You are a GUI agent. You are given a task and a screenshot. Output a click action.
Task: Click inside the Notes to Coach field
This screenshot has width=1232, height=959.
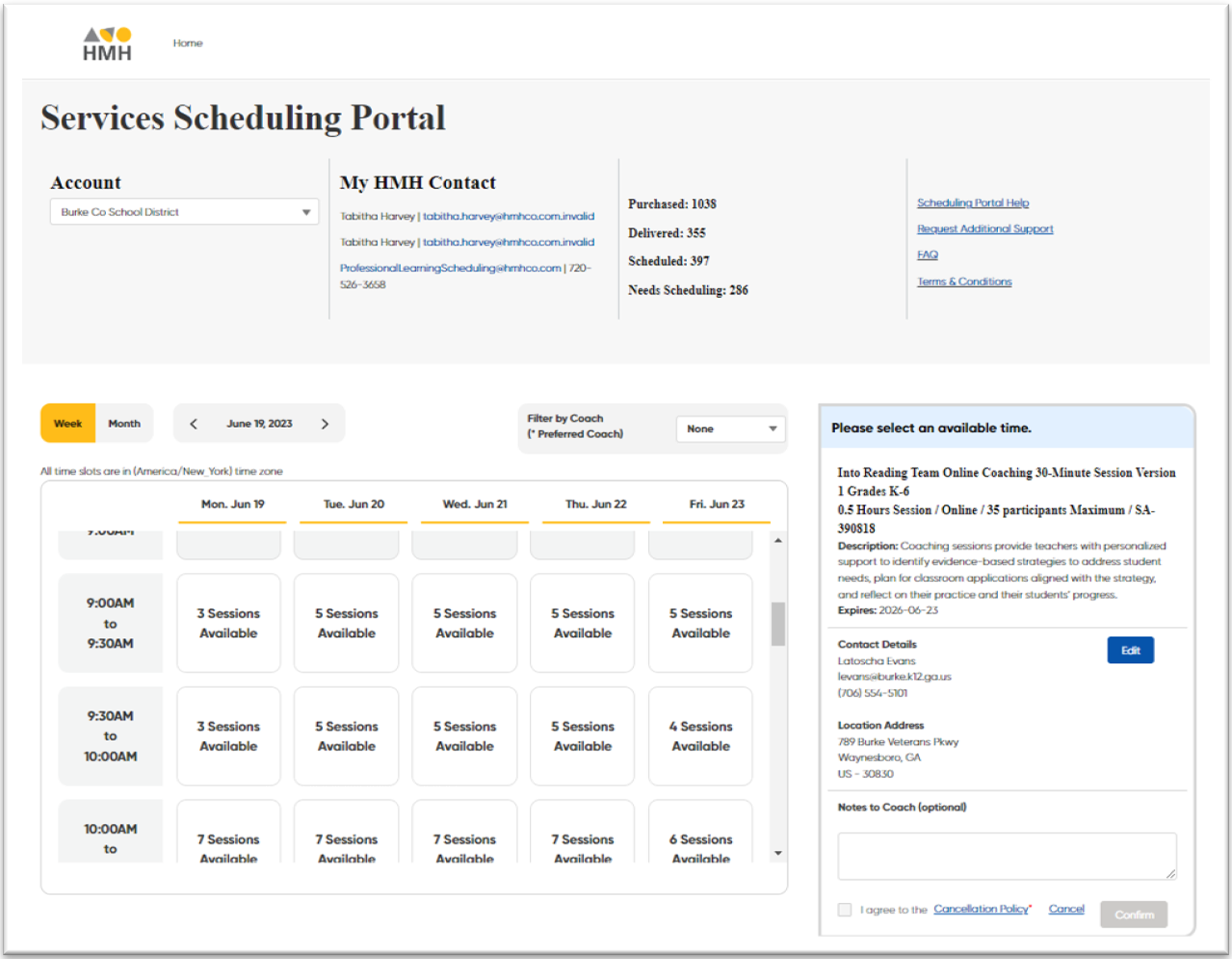(x=1006, y=857)
